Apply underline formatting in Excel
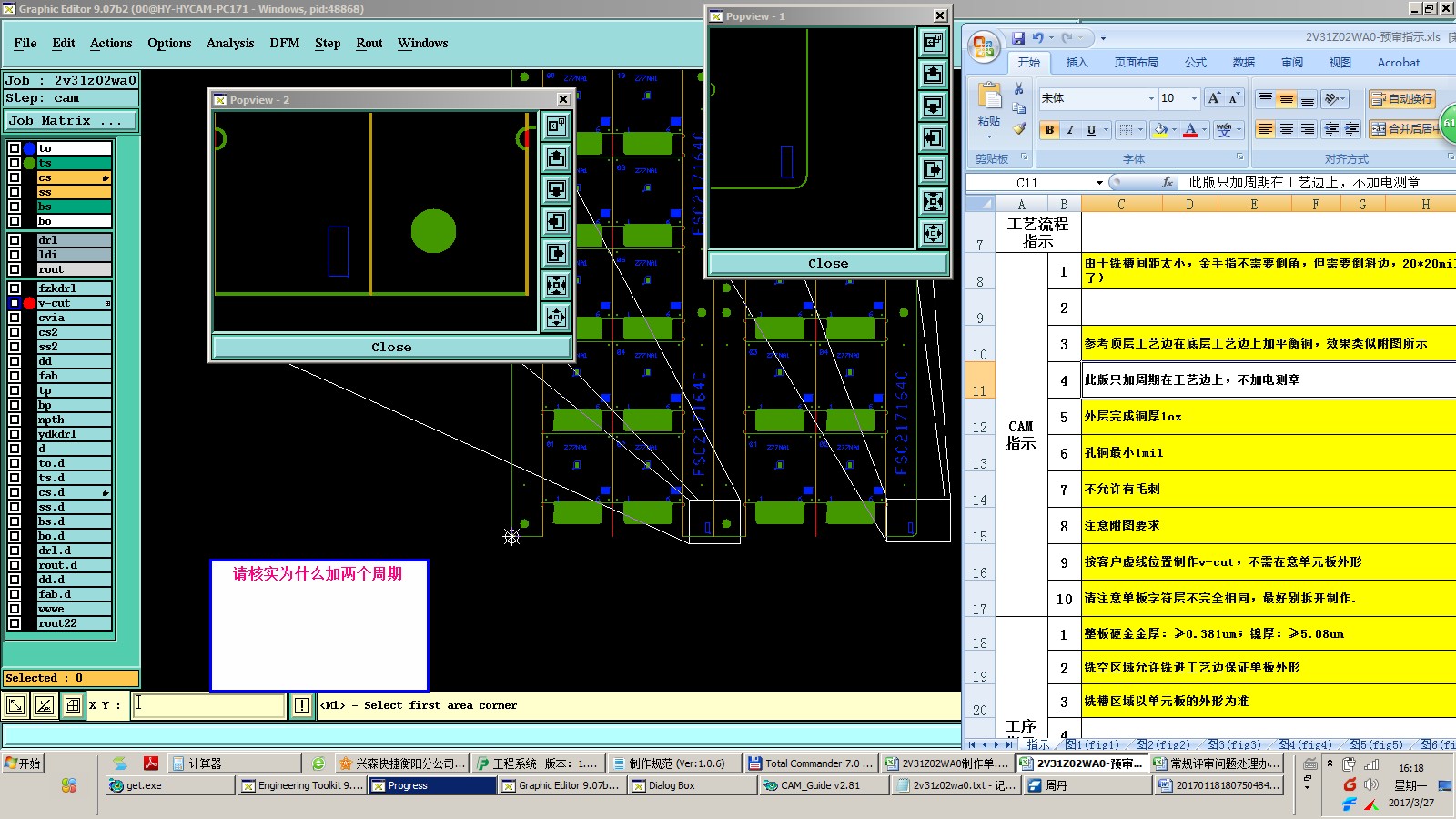 tap(1091, 130)
